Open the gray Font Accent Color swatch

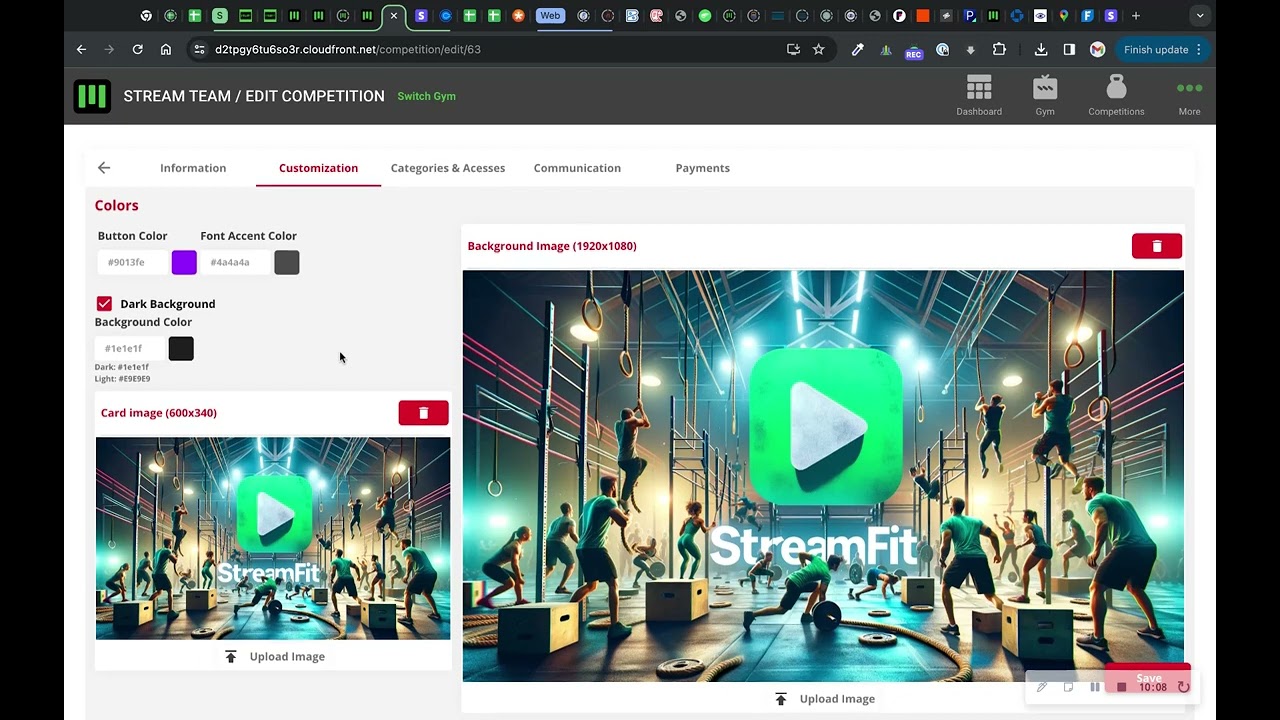[x=287, y=262]
